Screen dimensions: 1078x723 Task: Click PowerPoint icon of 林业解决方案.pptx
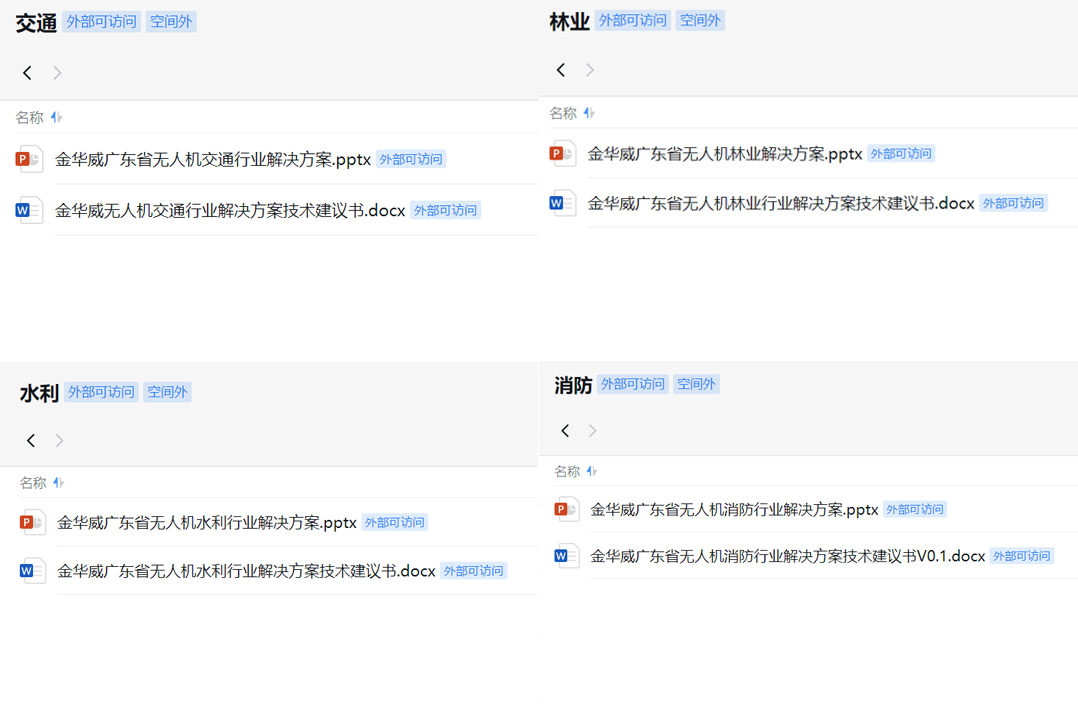[562, 154]
